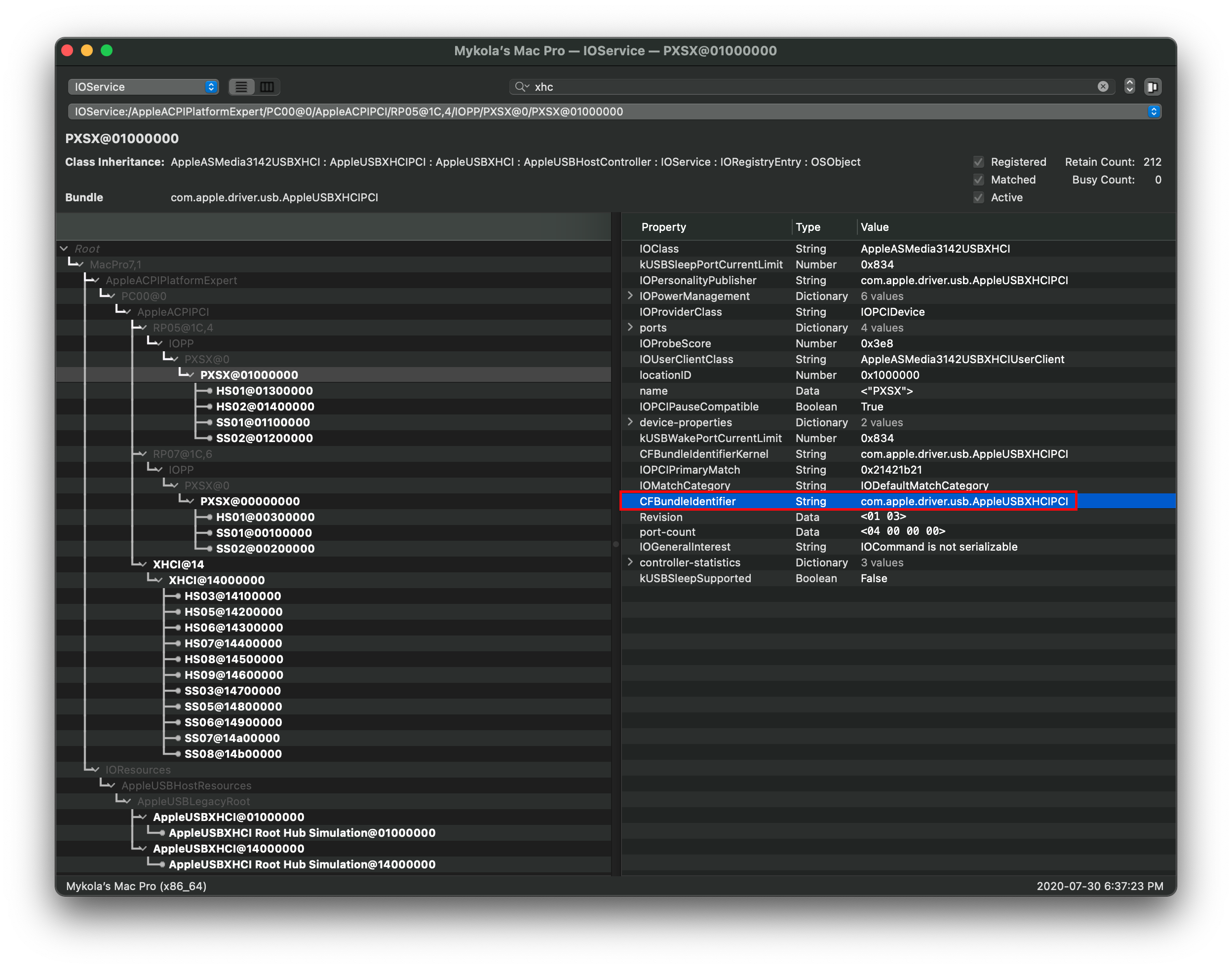The width and height of the screenshot is (1232, 969).
Task: Expand the ports dictionary row
Action: pyautogui.click(x=630, y=327)
